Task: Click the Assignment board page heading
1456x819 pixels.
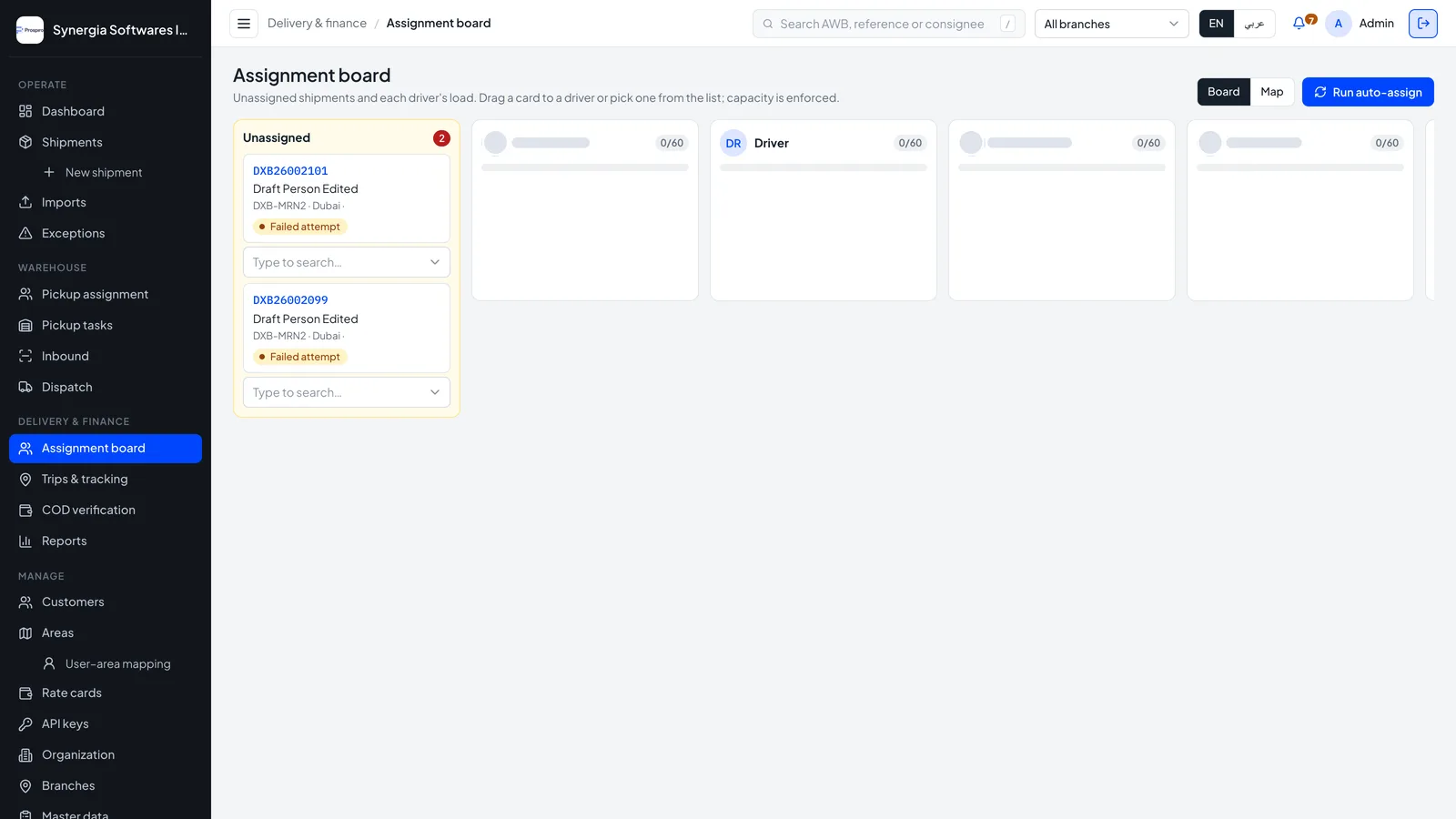Action: (x=311, y=76)
